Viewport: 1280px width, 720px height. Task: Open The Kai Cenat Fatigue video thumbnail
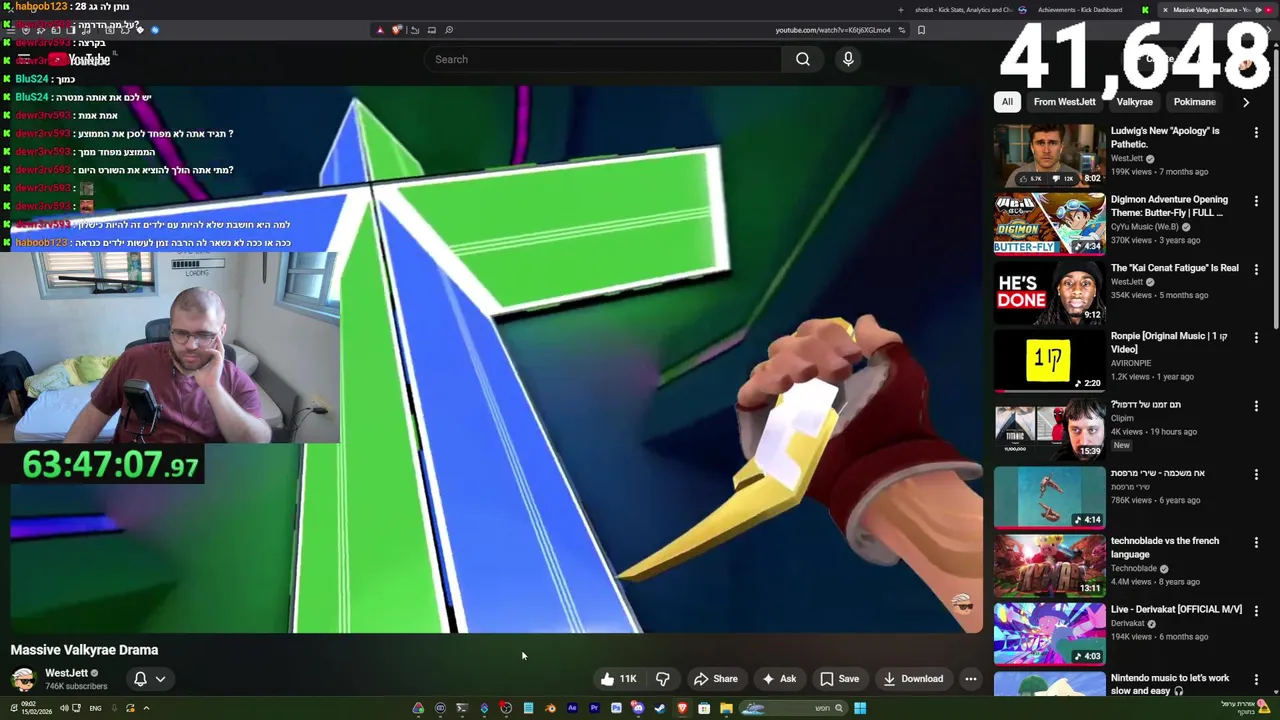click(x=1049, y=292)
